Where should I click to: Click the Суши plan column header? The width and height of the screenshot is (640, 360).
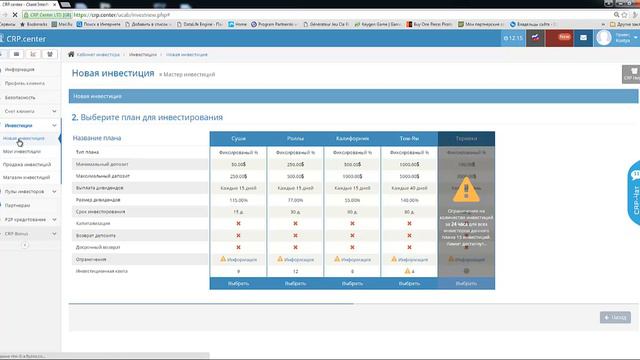pyautogui.click(x=238, y=139)
